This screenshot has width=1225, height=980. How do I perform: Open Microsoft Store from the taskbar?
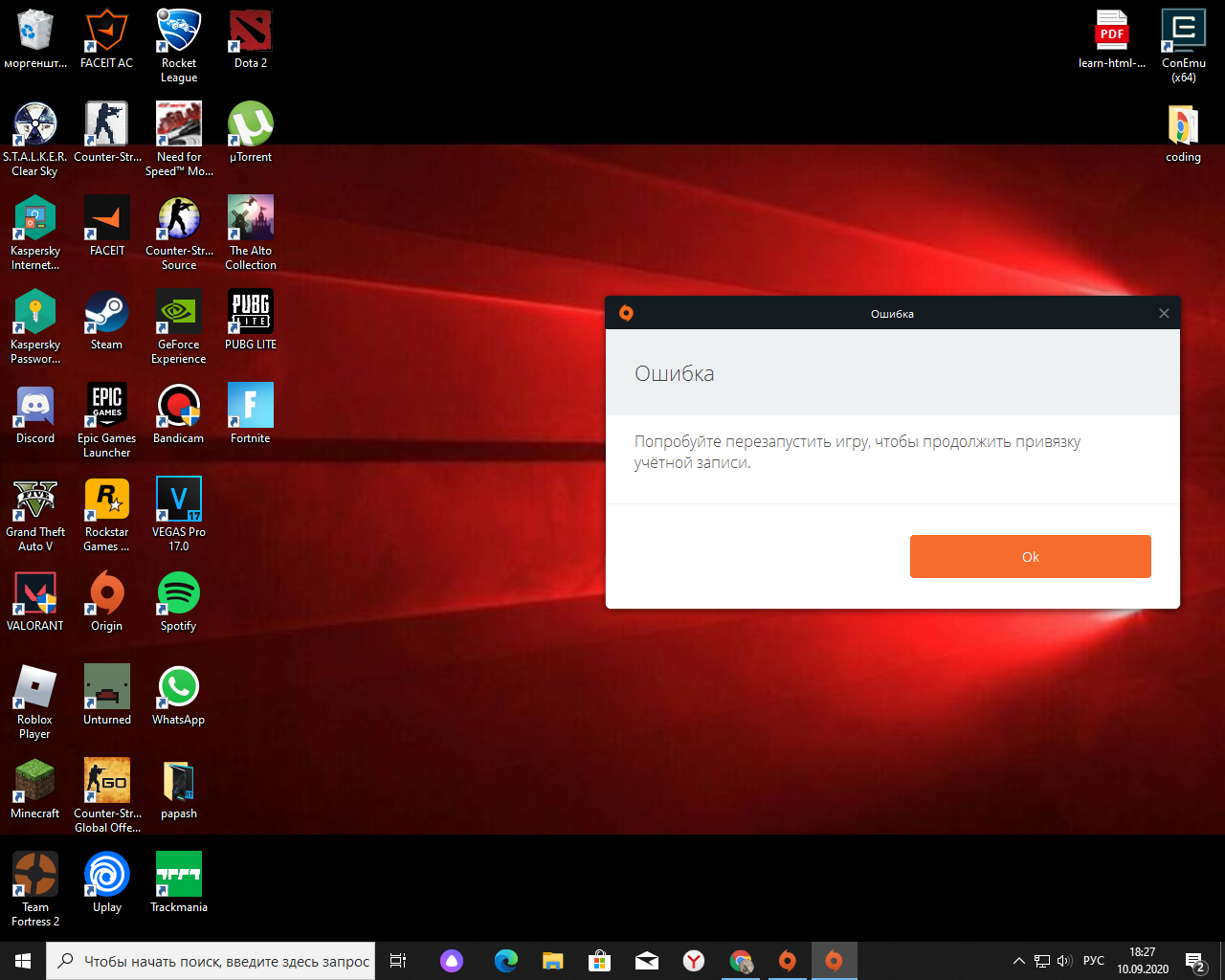point(600,961)
